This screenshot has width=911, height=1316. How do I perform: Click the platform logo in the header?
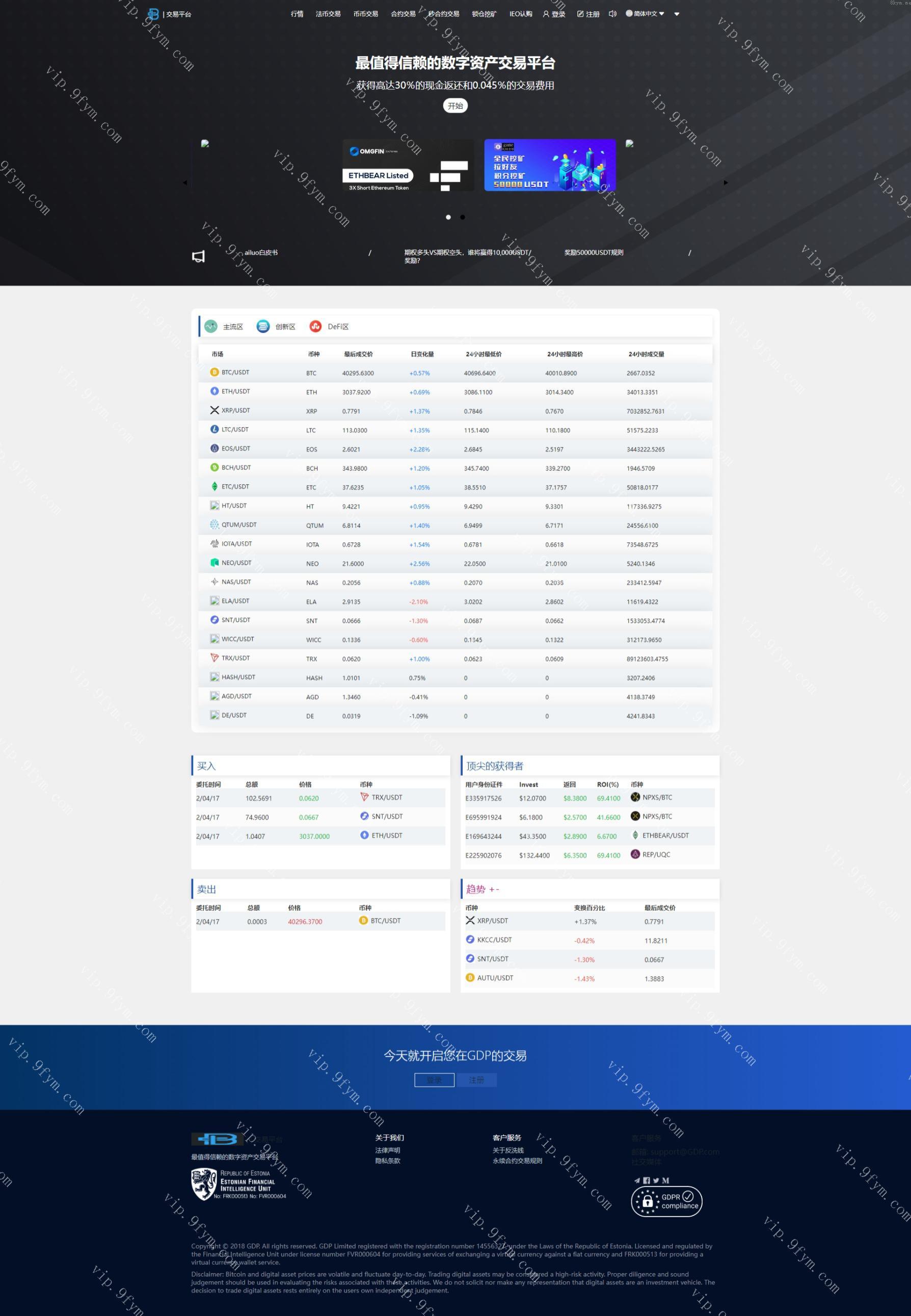point(153,14)
